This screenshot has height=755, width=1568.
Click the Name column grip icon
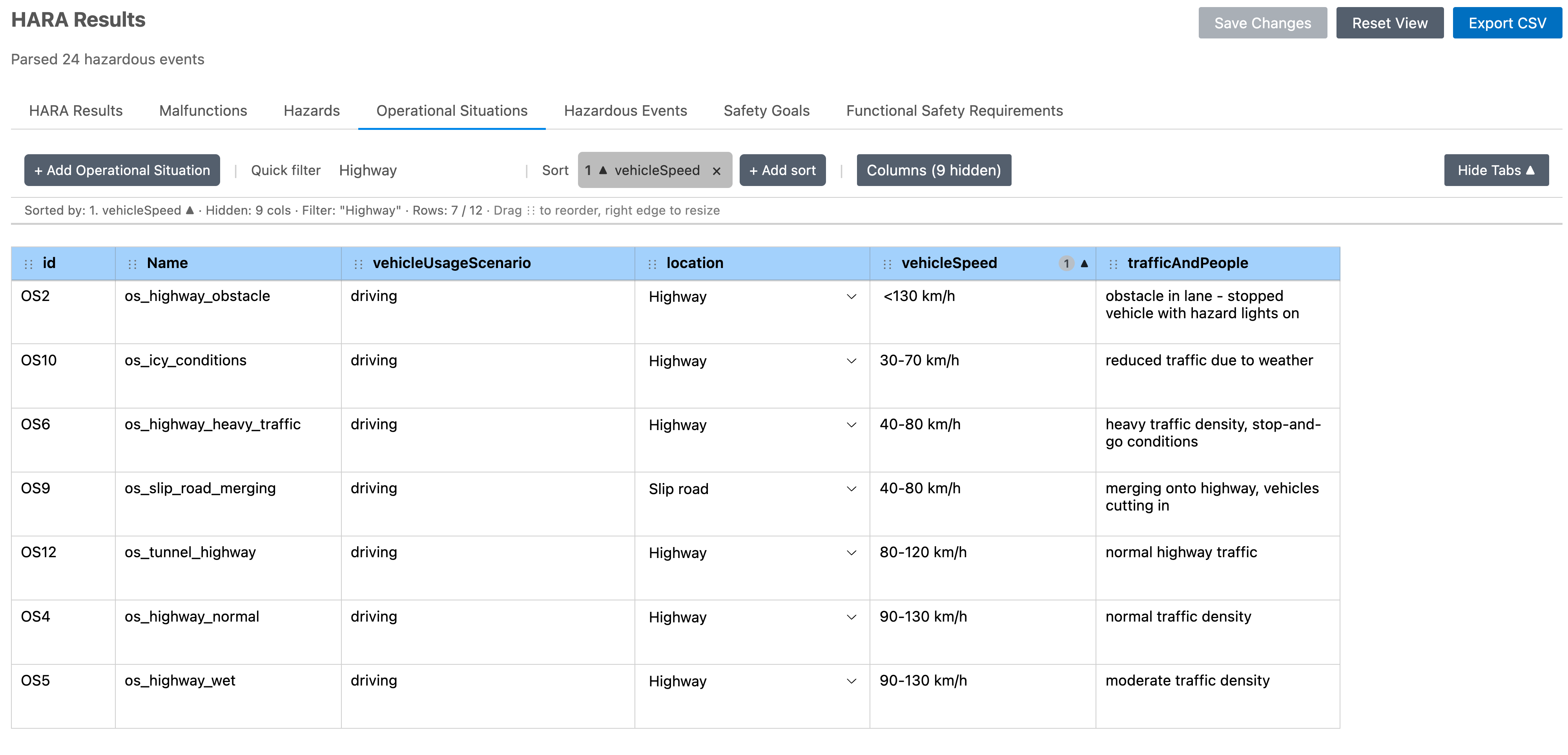point(132,264)
